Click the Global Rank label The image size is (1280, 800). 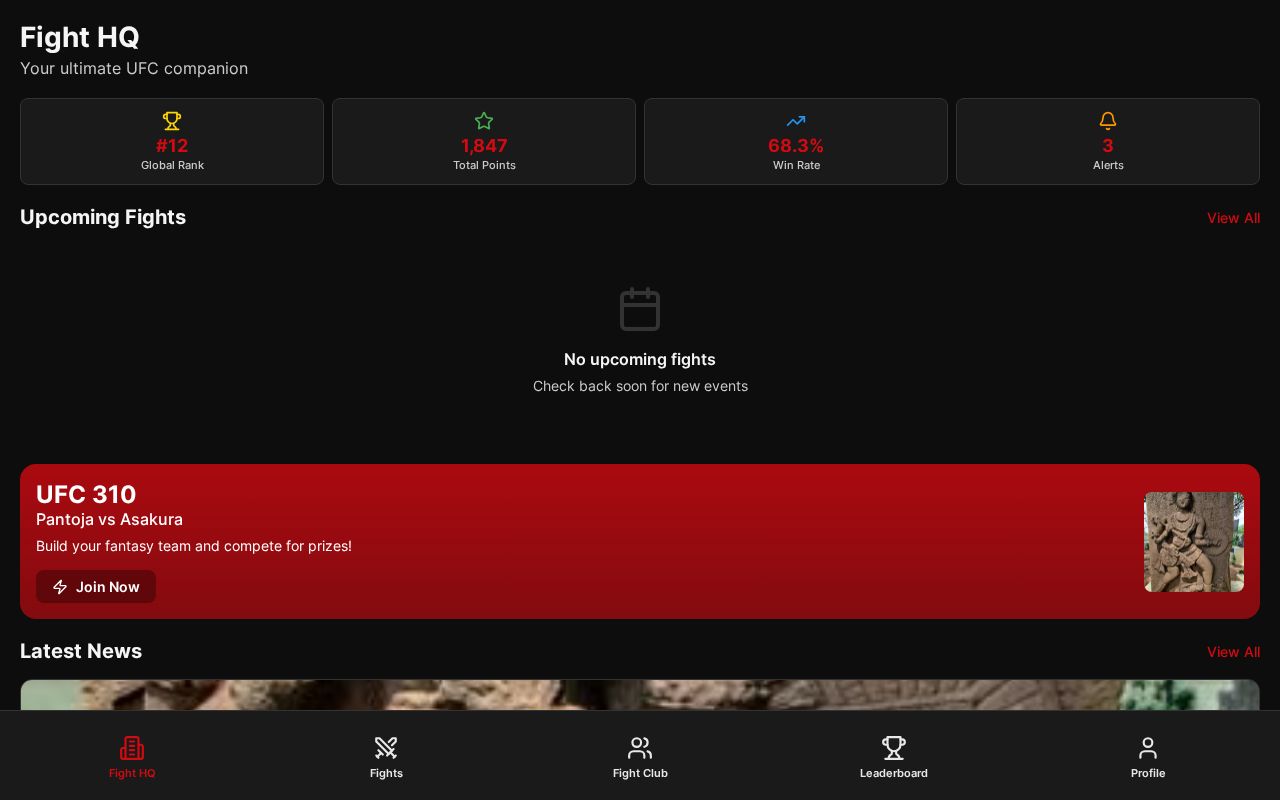[172, 166]
